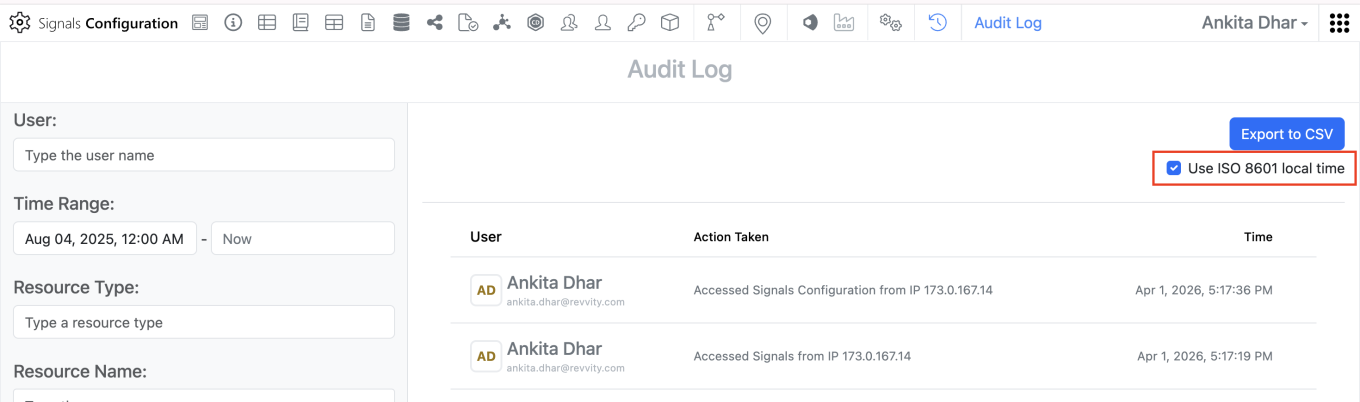Viewport: 1360px width, 402px height.
Task: Open the key icon in toolbar
Action: click(636, 23)
